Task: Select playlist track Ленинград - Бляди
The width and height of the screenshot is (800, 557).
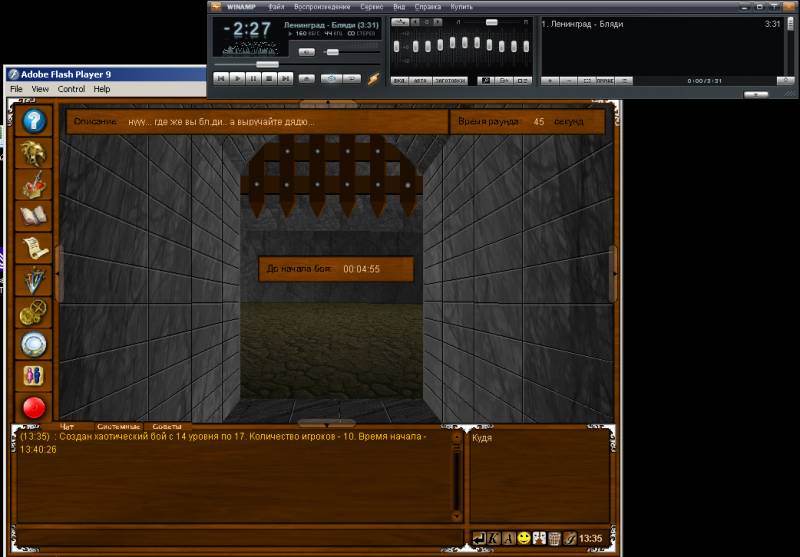Action: point(661,24)
